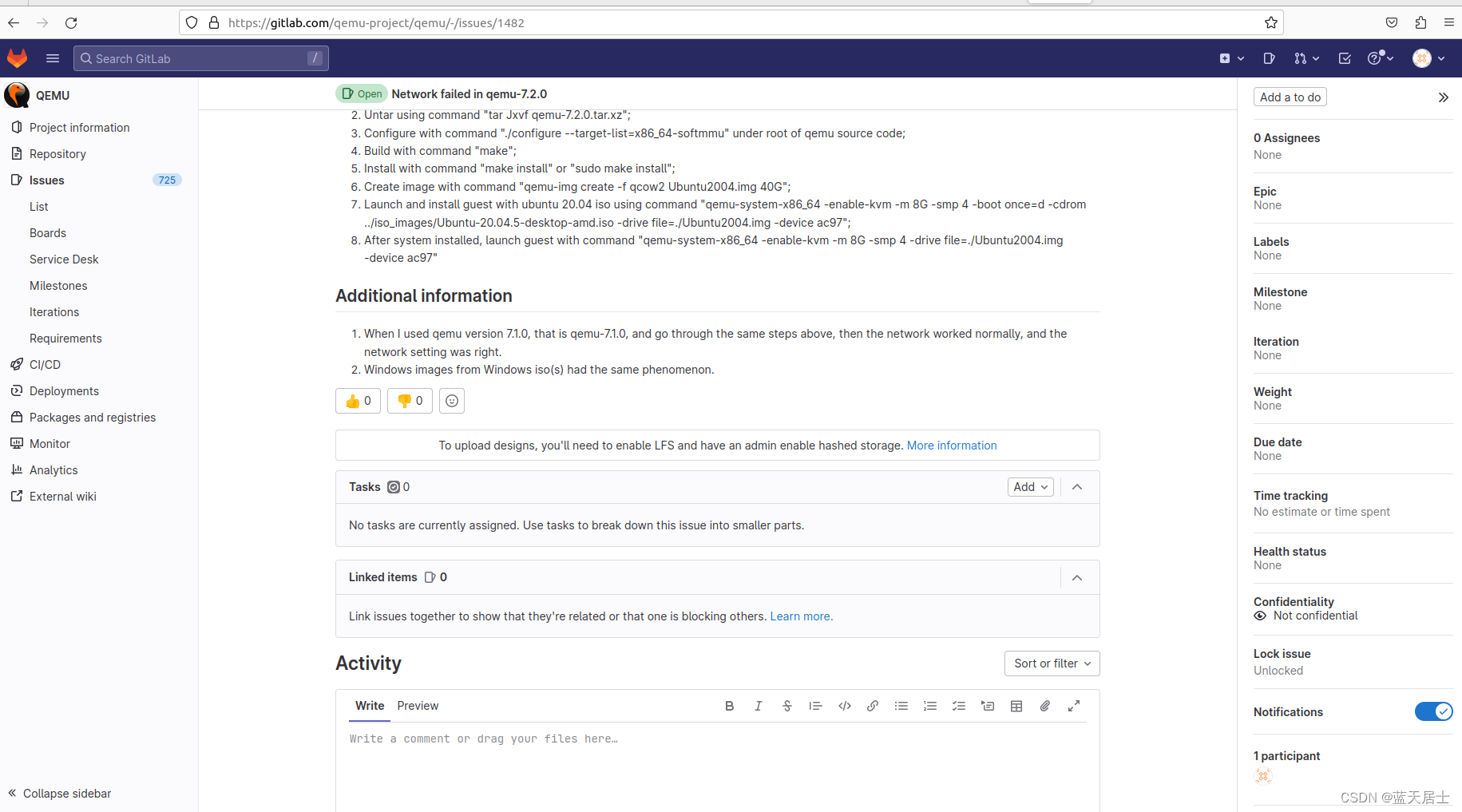Image resolution: width=1462 pixels, height=812 pixels.
Task: Toggle the Notifications switch
Action: [1433, 711]
